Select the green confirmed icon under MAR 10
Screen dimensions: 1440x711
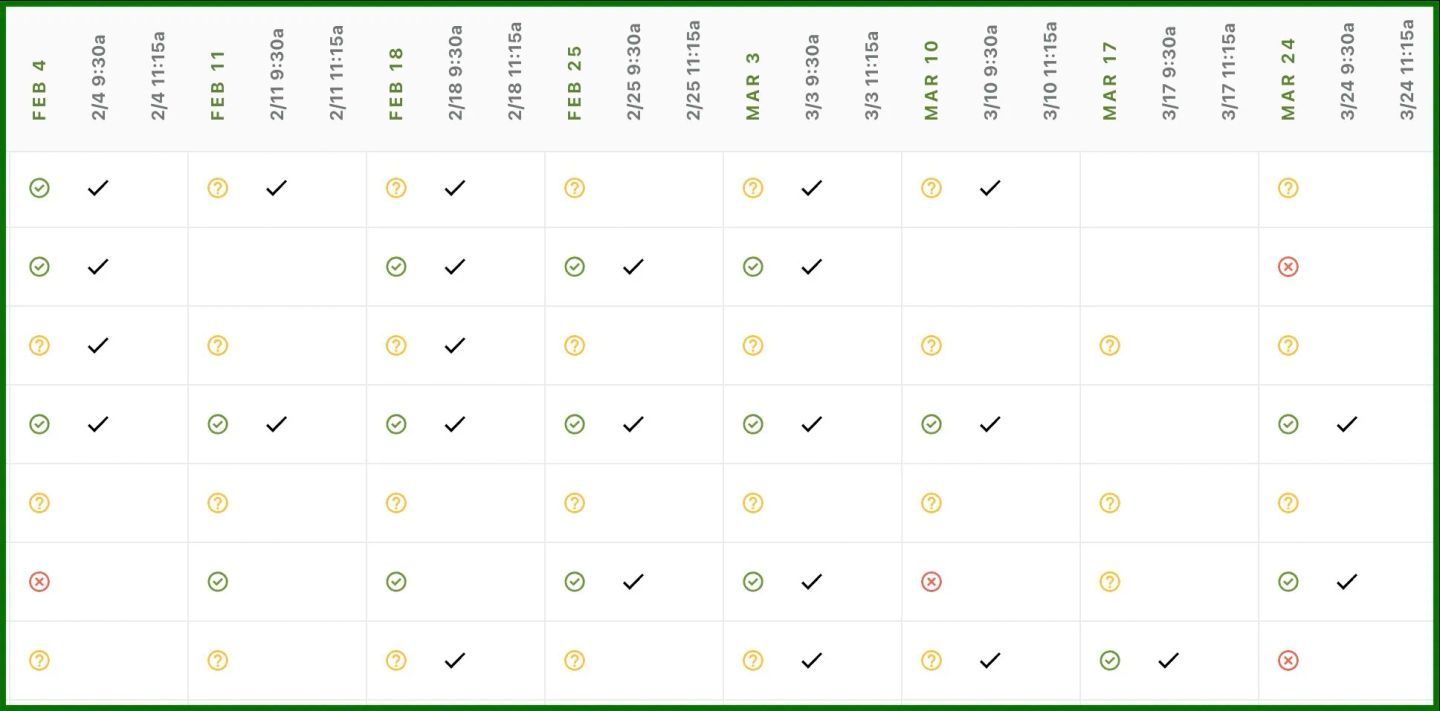pyautogui.click(x=931, y=424)
